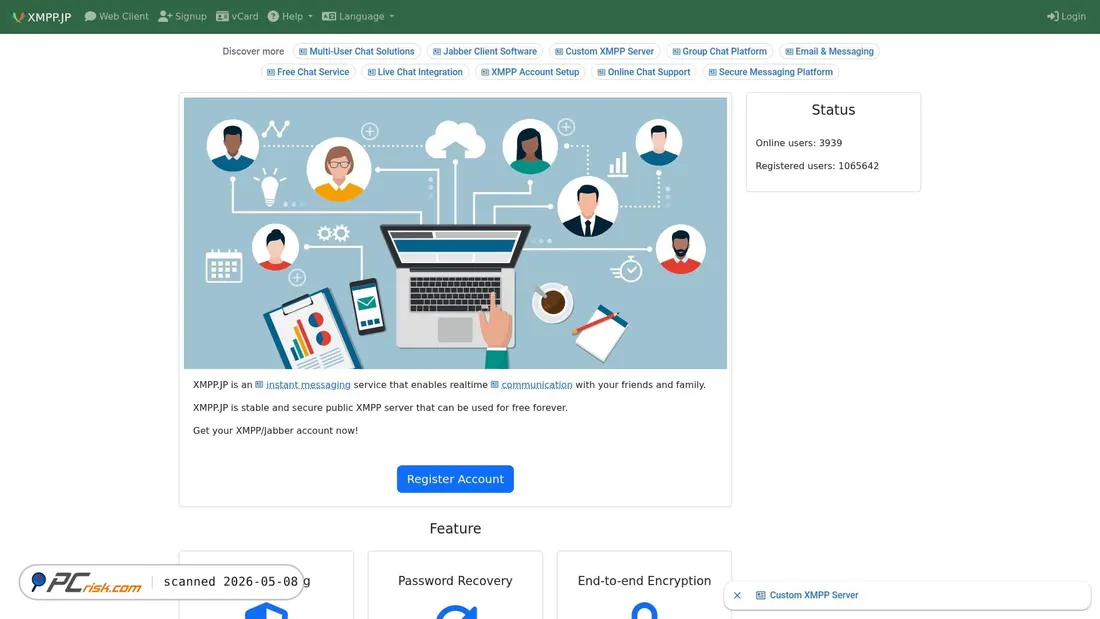Open the vCard navigation item

pos(237,16)
